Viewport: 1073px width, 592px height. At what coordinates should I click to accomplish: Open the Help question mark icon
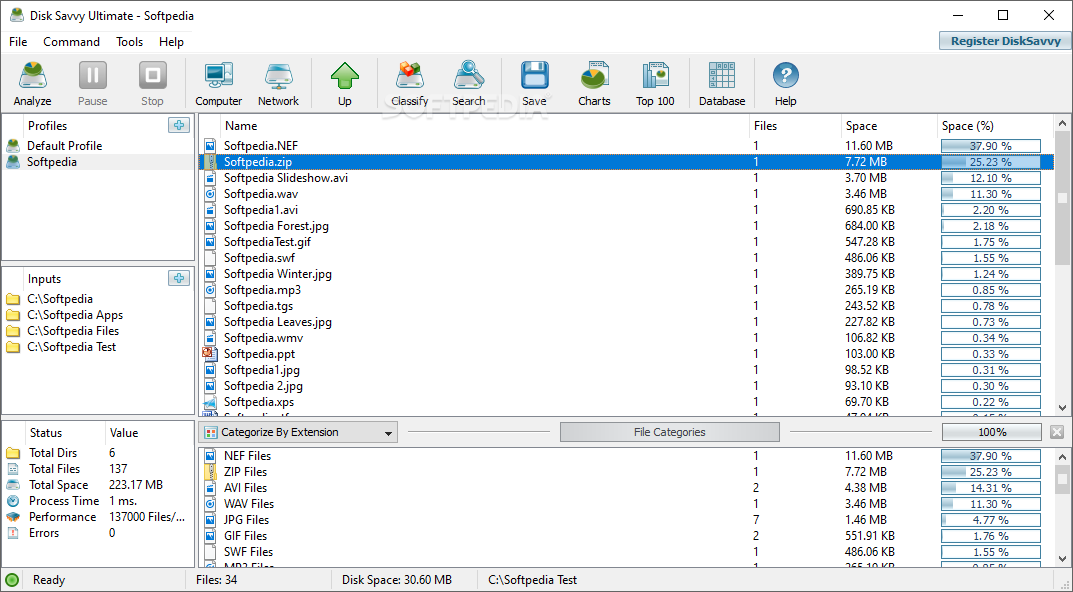[x=786, y=75]
